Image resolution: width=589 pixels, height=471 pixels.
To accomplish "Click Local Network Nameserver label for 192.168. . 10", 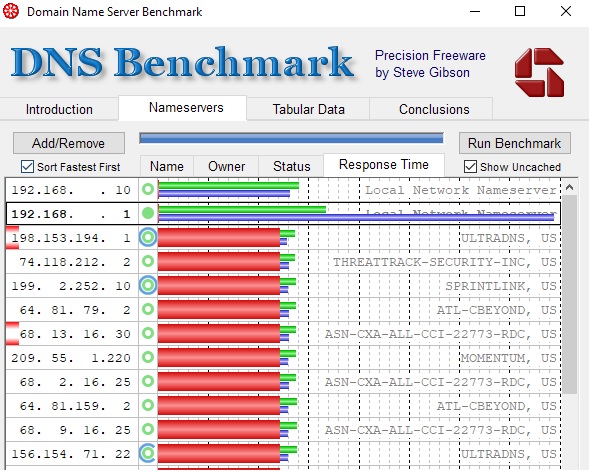I will 461,190.
